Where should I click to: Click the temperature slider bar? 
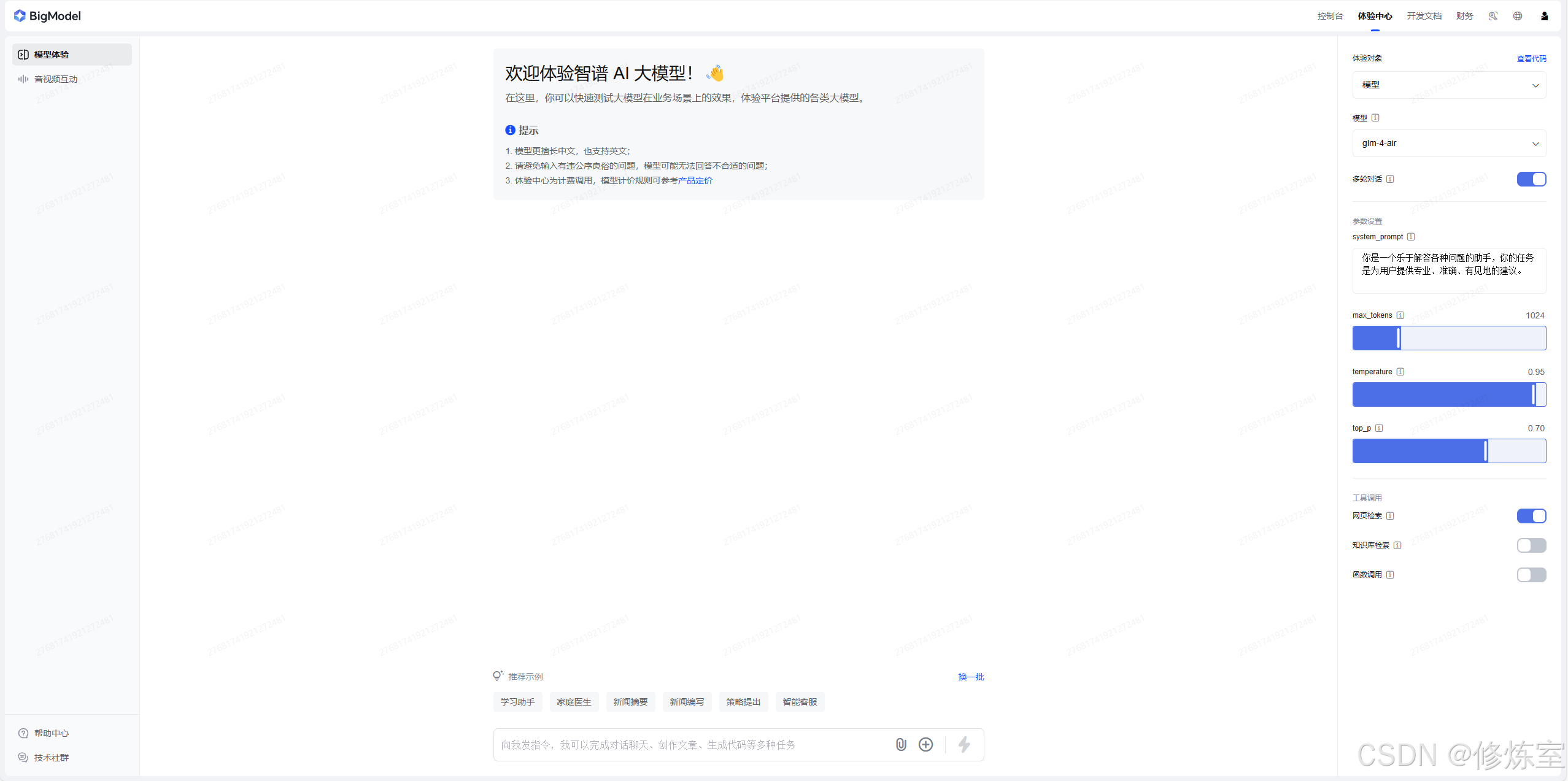point(1448,394)
